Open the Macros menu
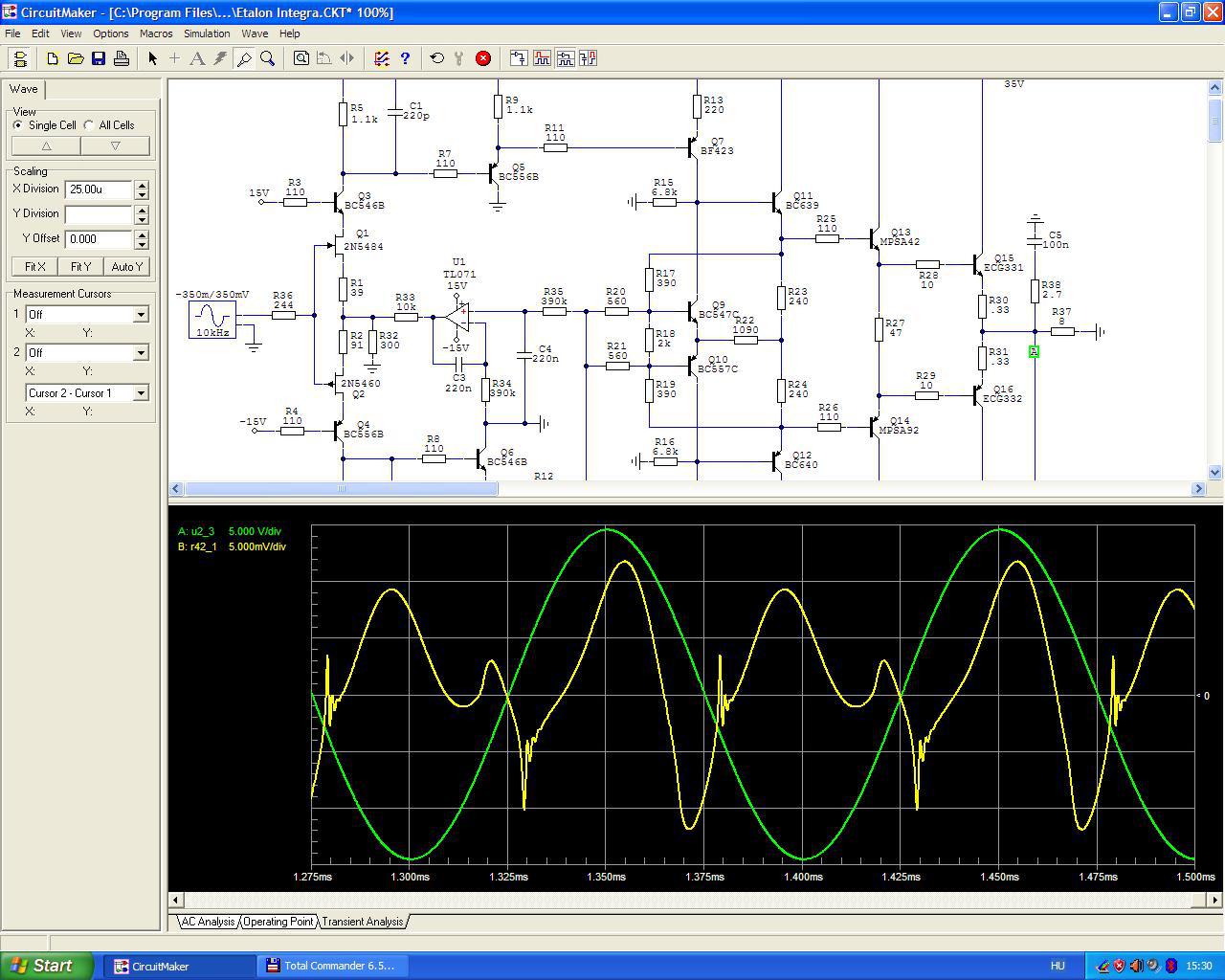This screenshot has width=1225, height=980. (x=156, y=33)
